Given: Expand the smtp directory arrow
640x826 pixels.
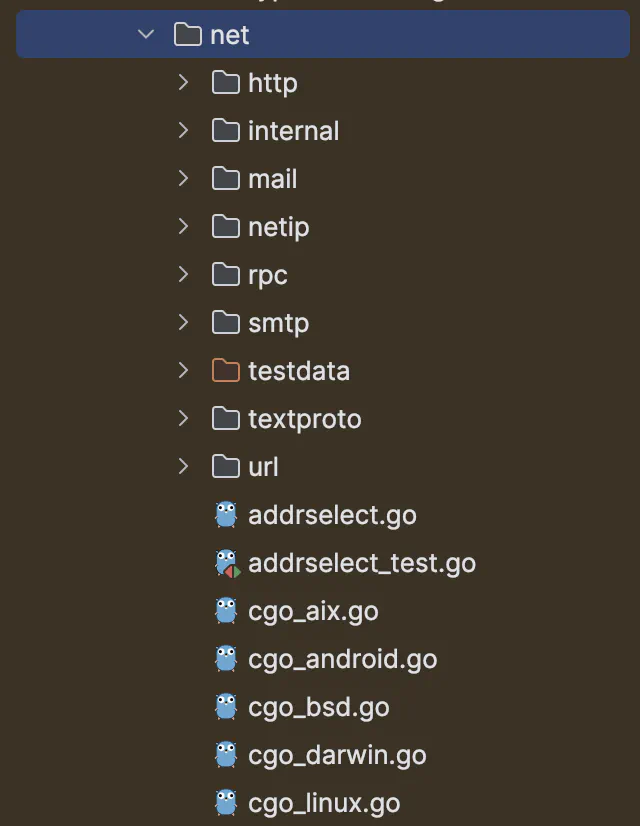Looking at the screenshot, I should coord(183,323).
